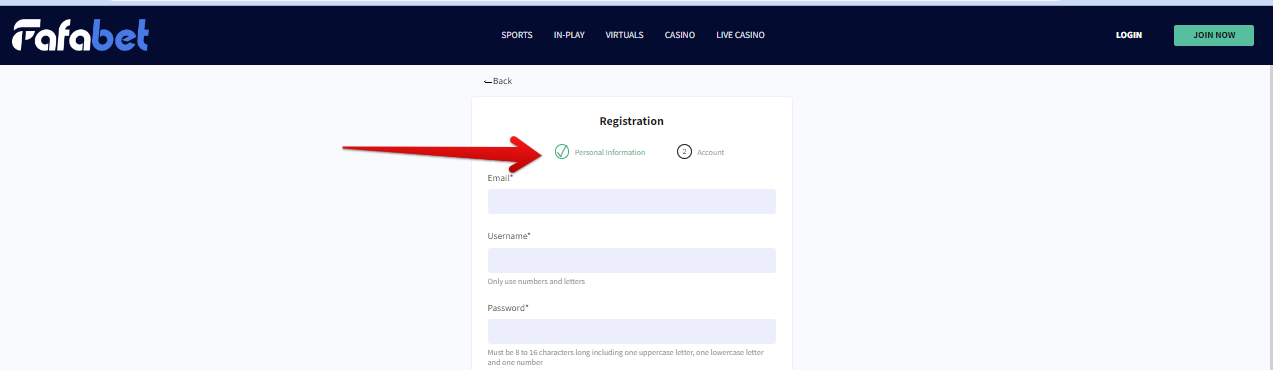Open the LIVE CASINO section
This screenshot has height=370, width=1273.
[x=741, y=35]
